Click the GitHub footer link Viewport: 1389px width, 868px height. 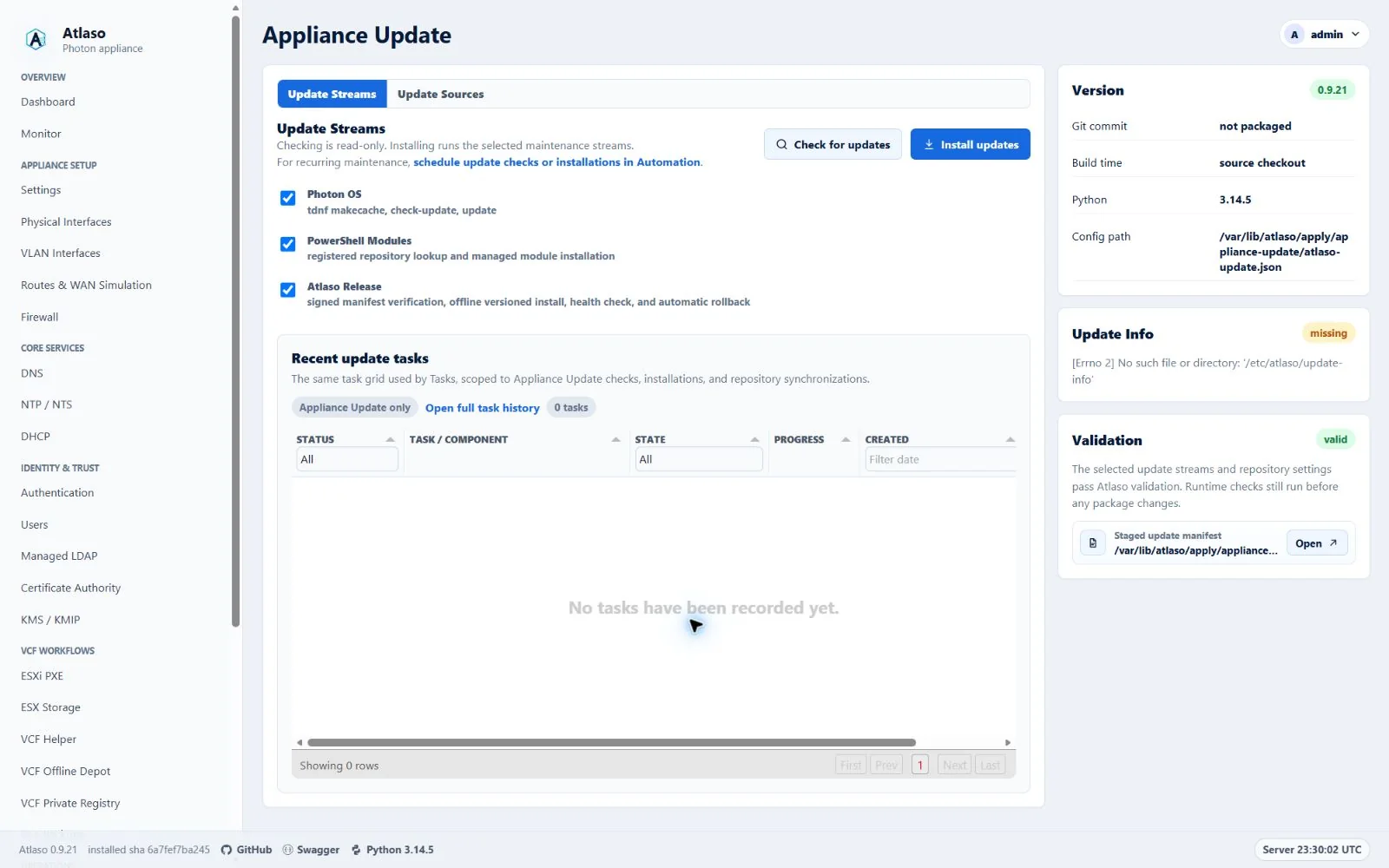coord(247,850)
